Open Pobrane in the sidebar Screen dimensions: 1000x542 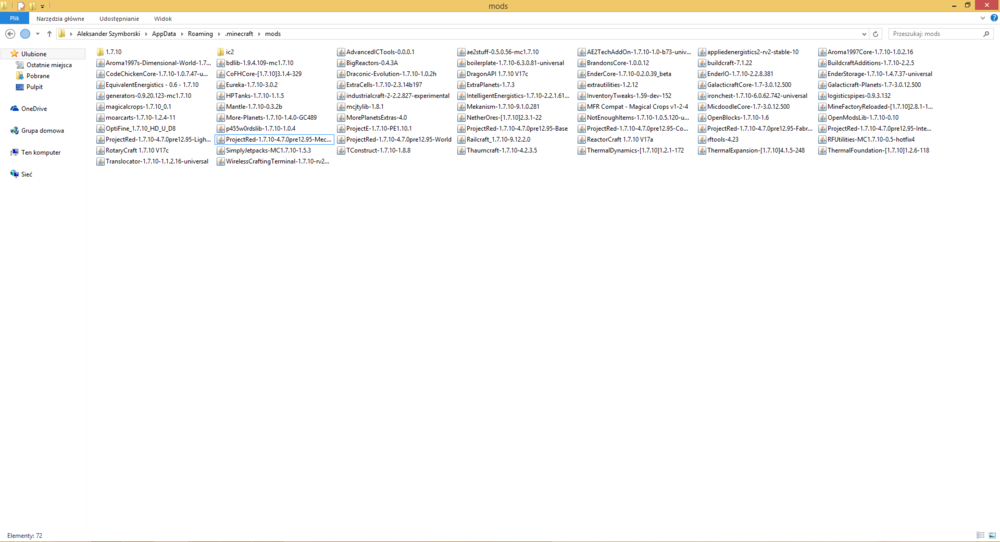click(38, 76)
